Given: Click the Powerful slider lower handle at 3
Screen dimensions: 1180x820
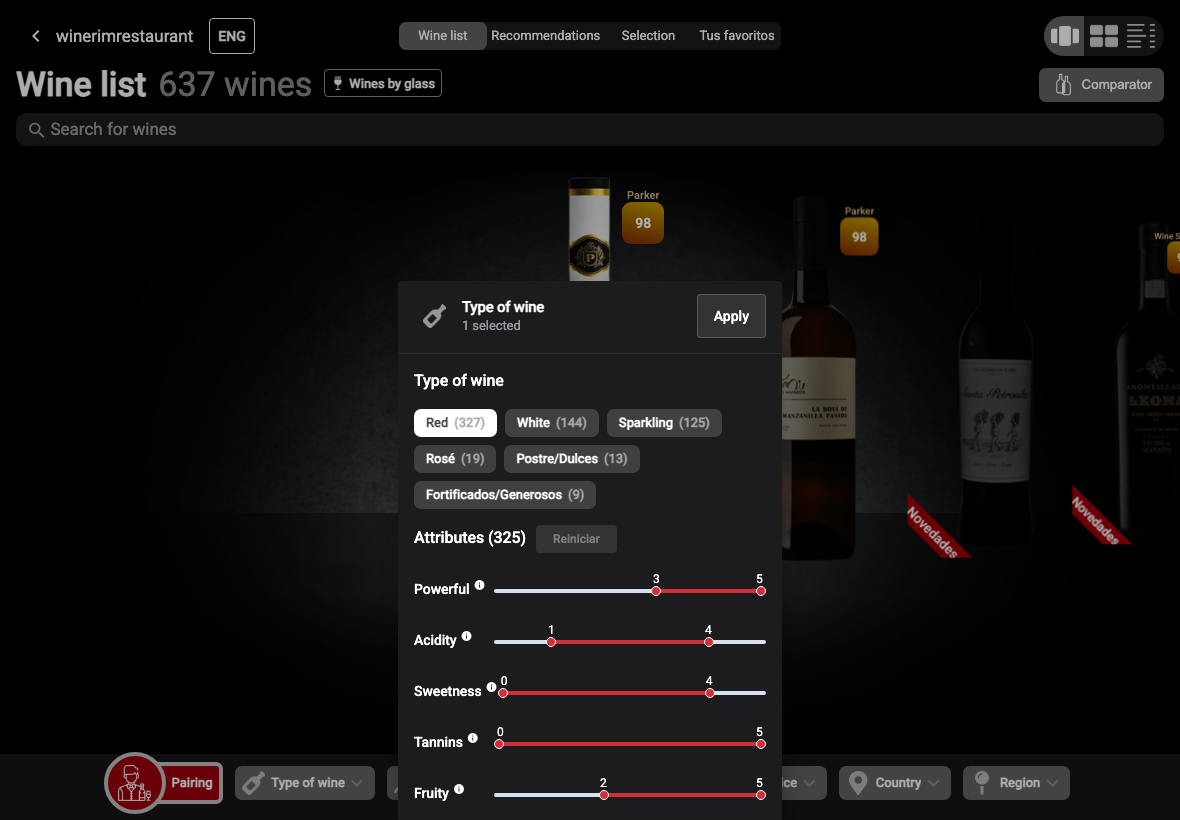Looking at the screenshot, I should pyautogui.click(x=656, y=591).
